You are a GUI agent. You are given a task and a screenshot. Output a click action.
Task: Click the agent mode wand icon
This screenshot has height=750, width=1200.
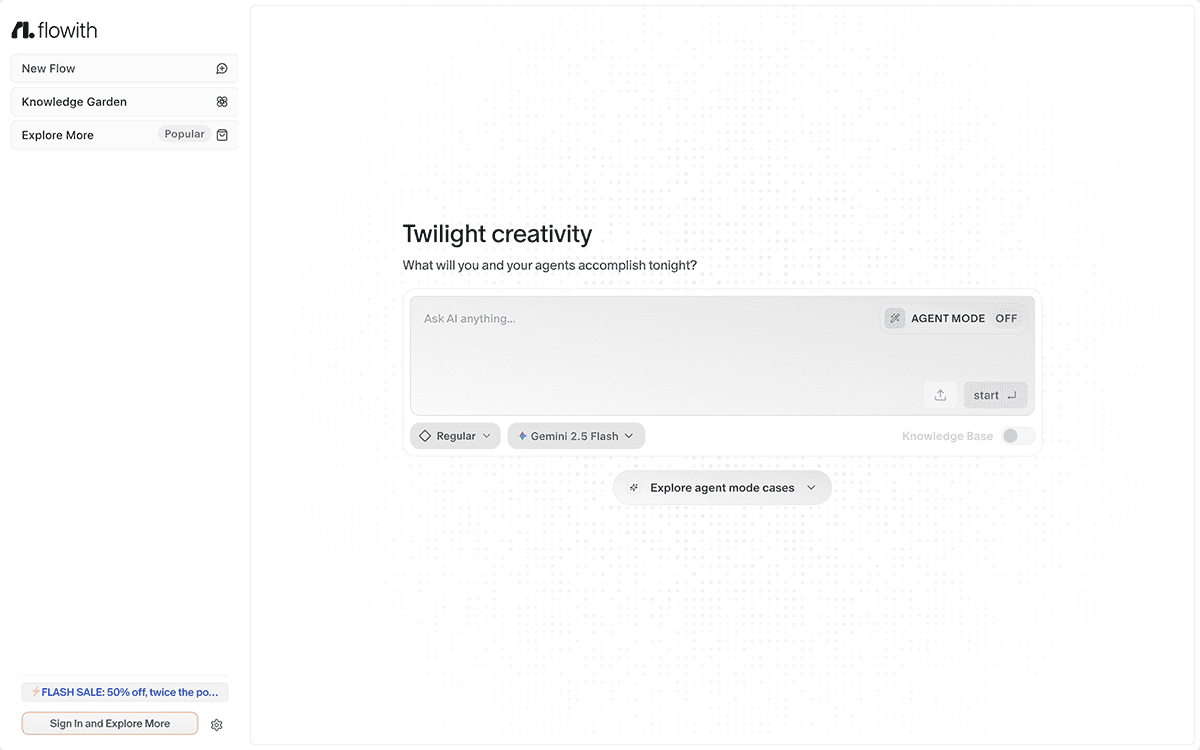coord(894,318)
